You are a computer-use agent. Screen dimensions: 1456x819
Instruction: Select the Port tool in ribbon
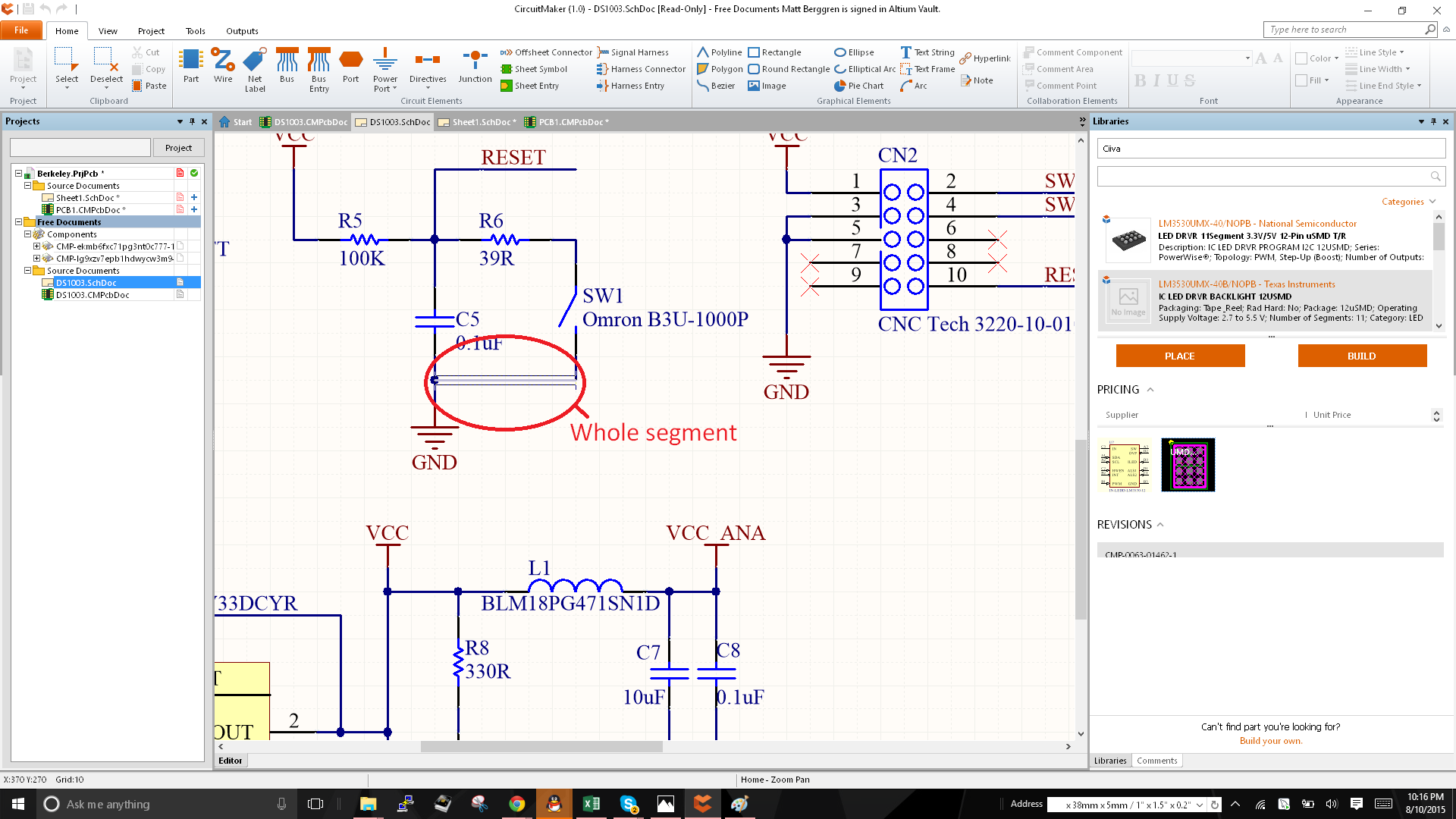351,65
